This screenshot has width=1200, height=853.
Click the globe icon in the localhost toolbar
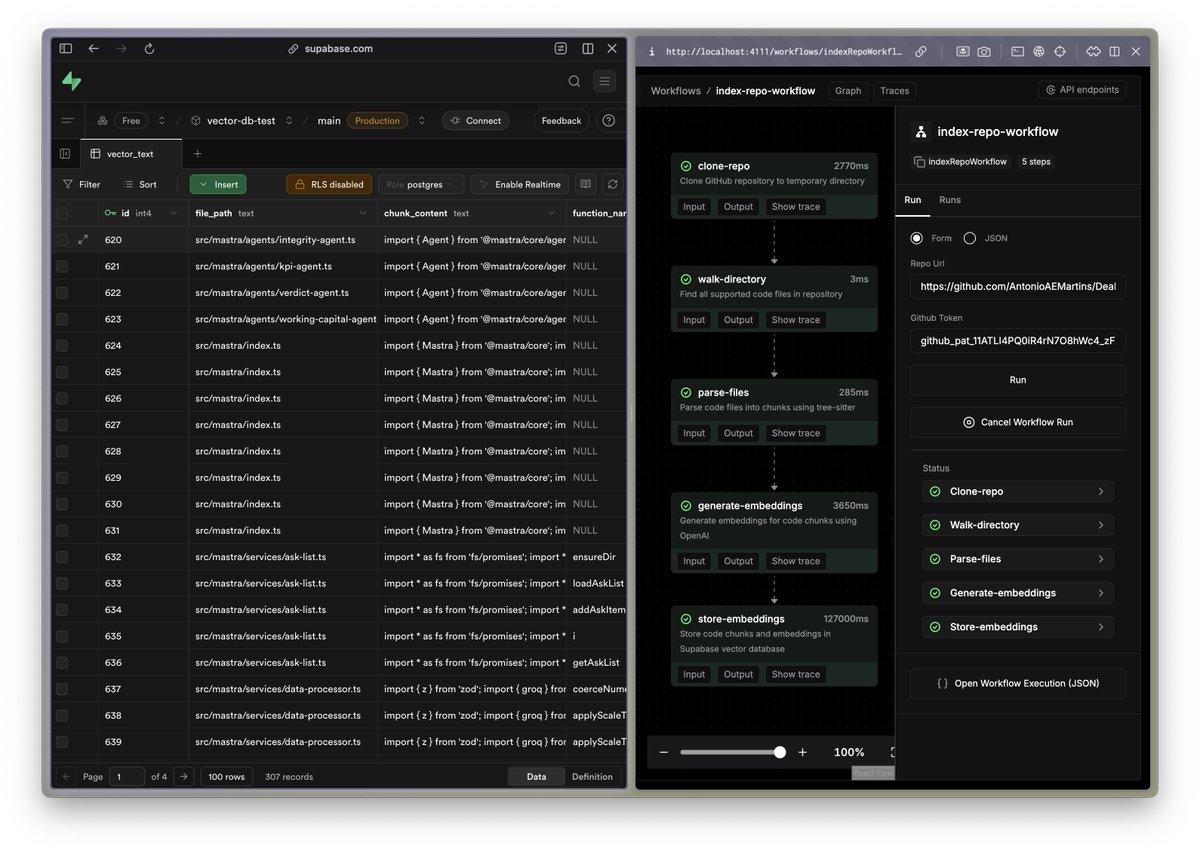[x=1039, y=51]
